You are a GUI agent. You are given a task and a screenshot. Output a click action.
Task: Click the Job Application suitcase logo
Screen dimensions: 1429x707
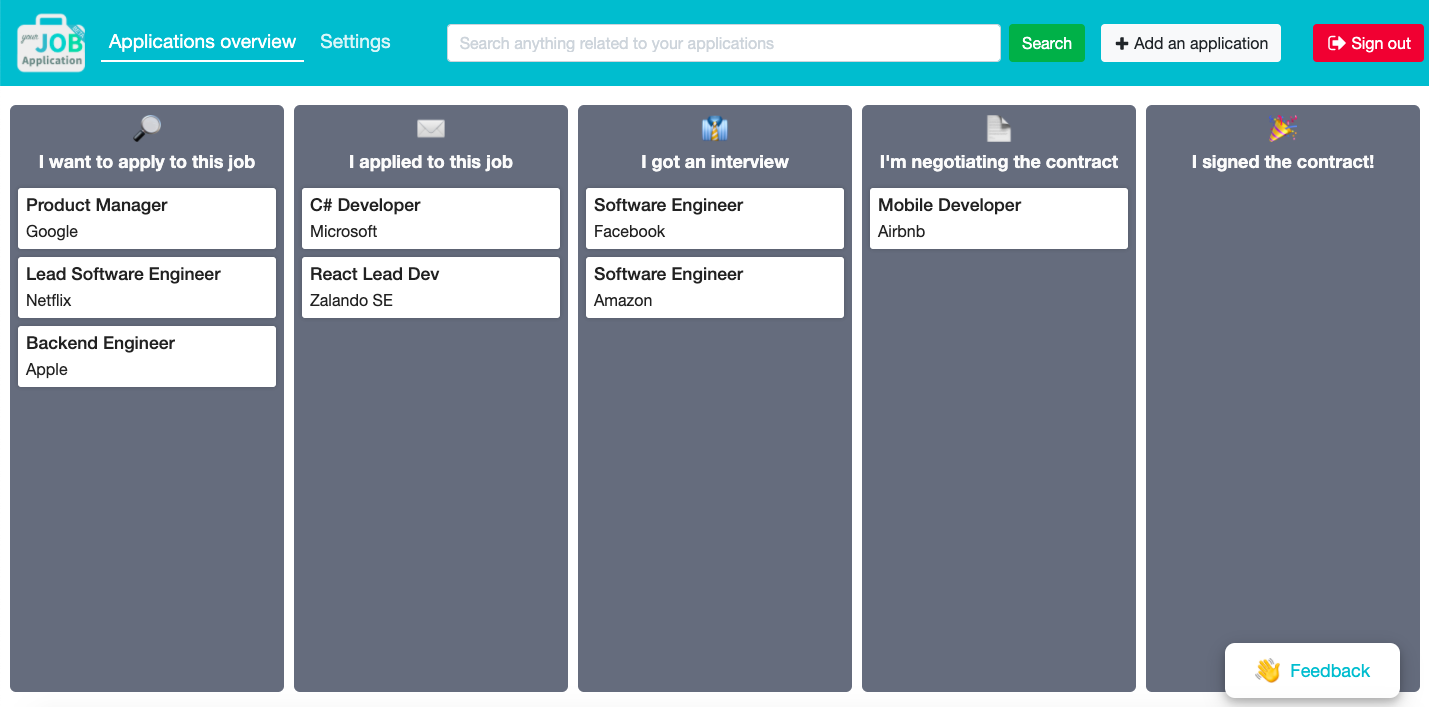pos(50,42)
